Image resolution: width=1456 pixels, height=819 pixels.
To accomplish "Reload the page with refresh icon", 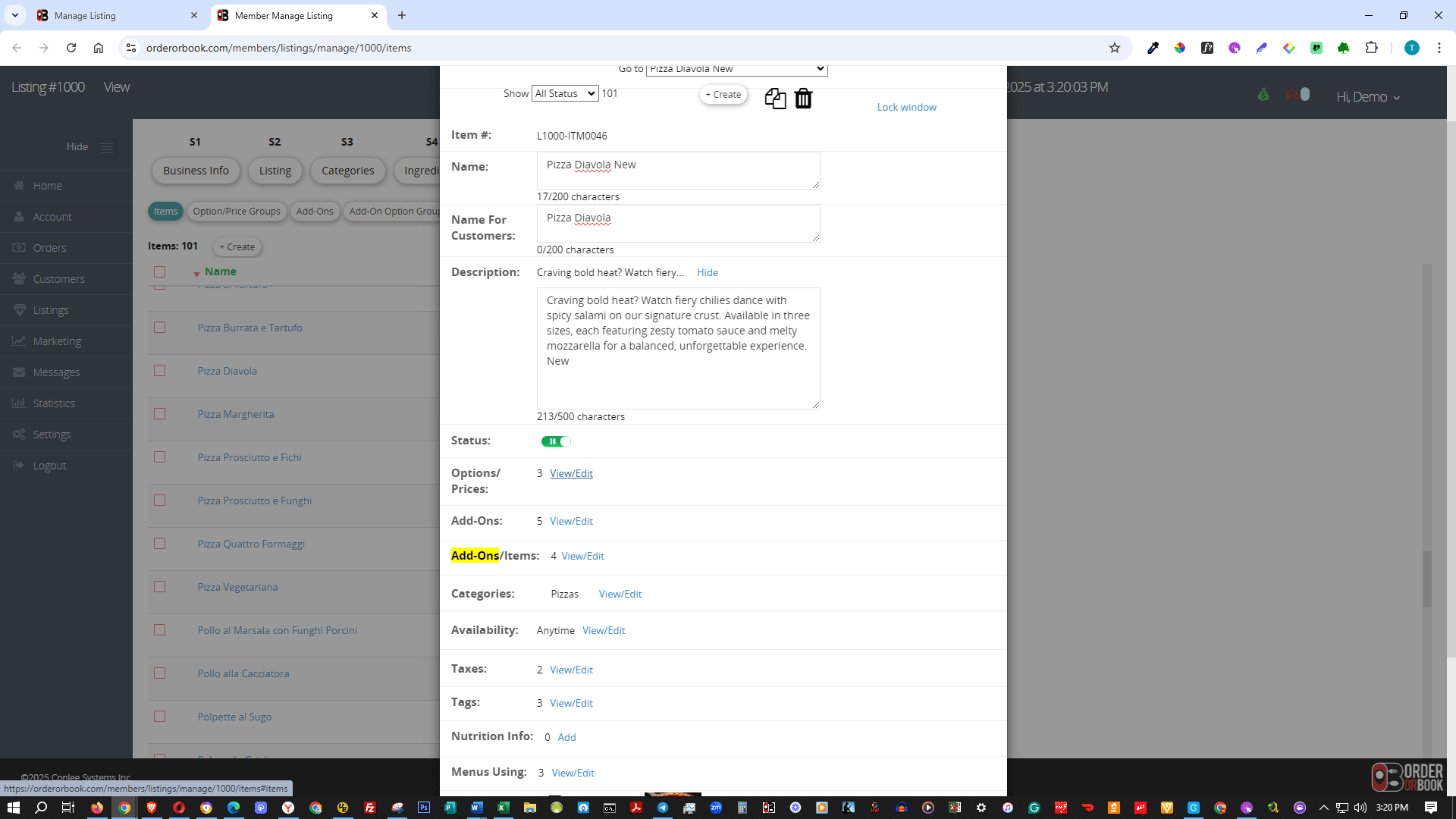I will pos(71,48).
